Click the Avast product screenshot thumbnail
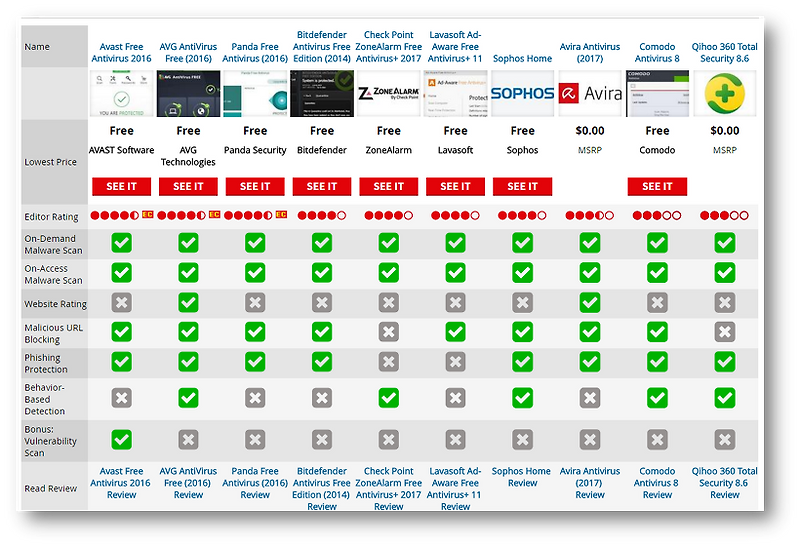 click(121, 93)
